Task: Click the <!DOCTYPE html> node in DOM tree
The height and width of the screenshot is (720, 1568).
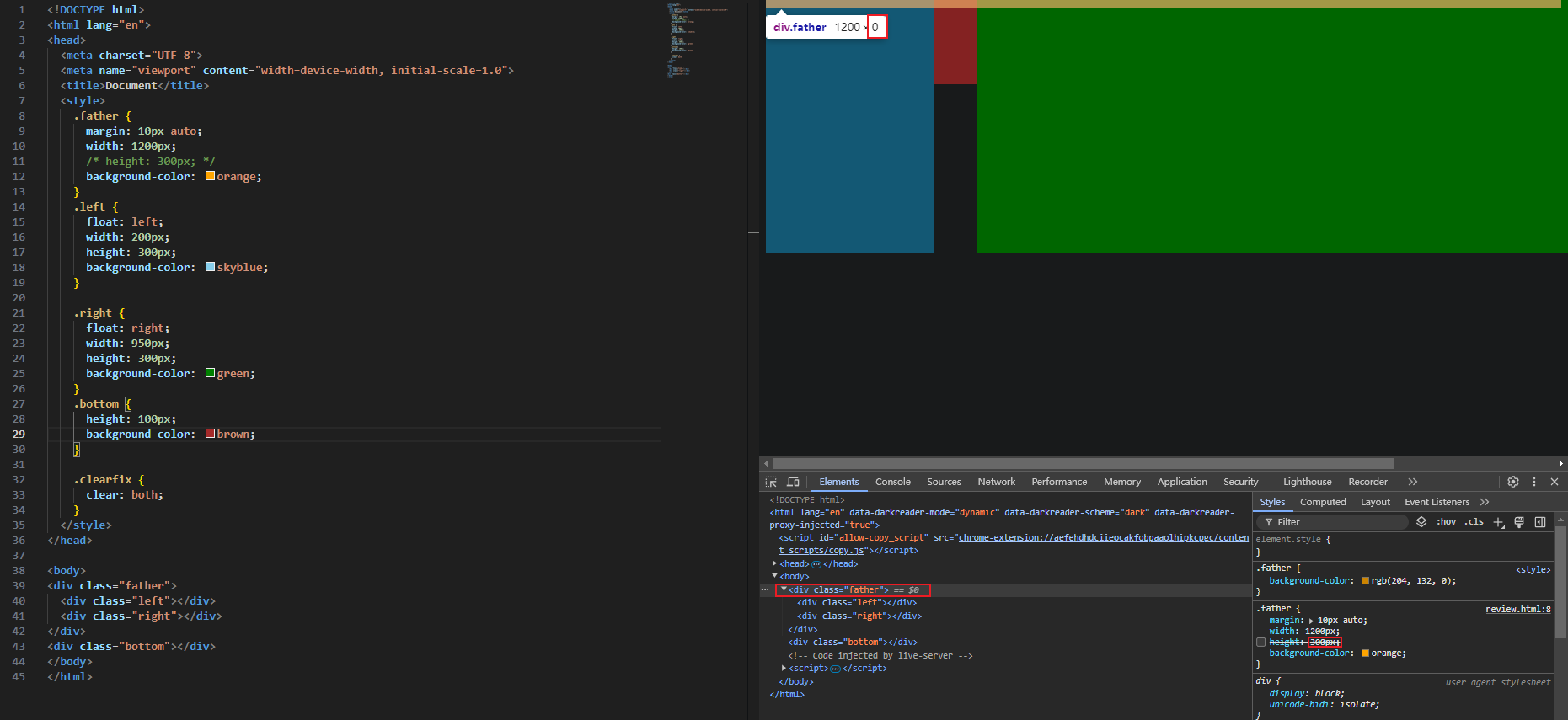Action: click(x=806, y=499)
